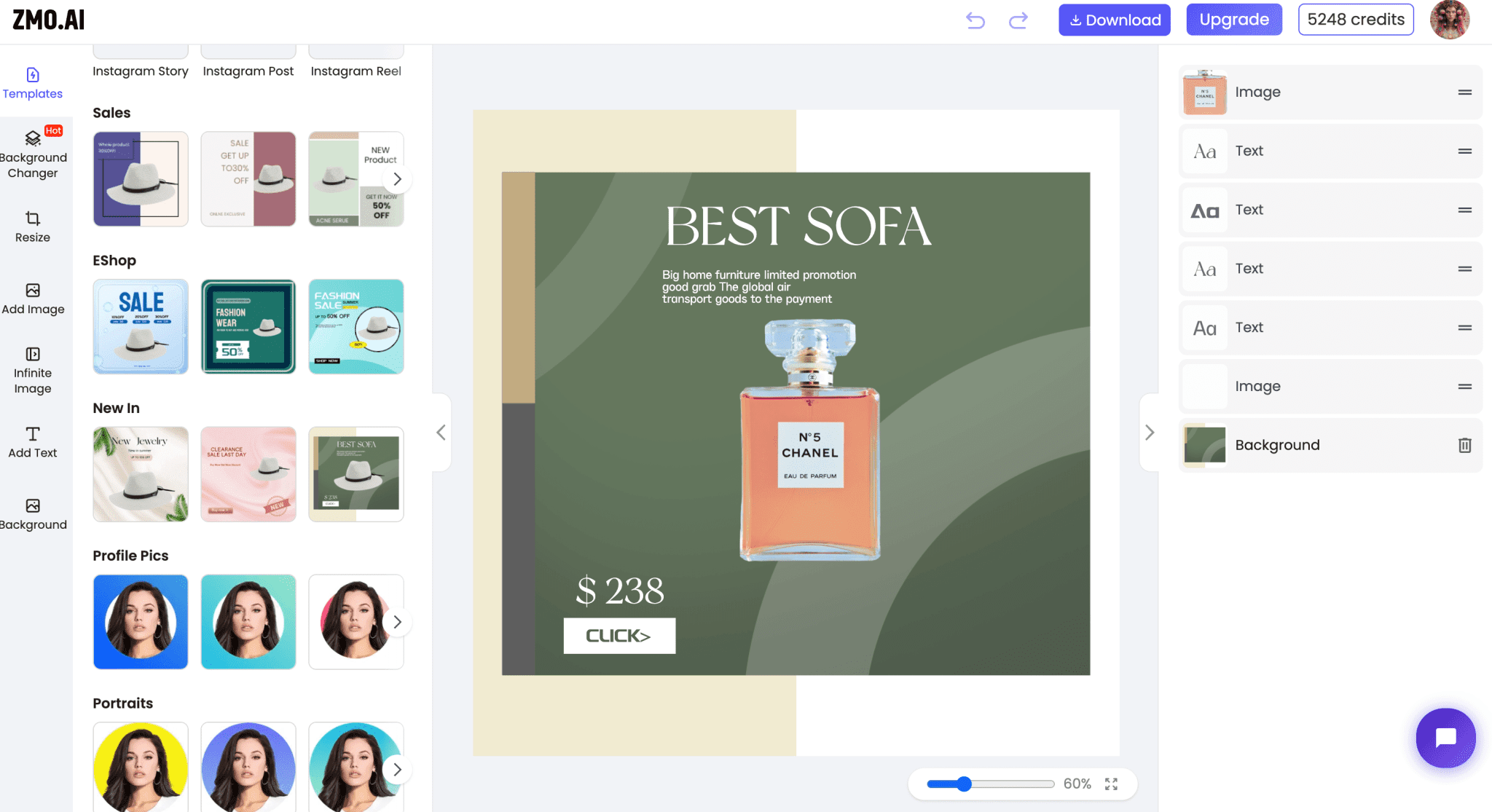The image size is (1492, 812).
Task: Select the Chanel perfume bottle image
Action: pos(810,441)
